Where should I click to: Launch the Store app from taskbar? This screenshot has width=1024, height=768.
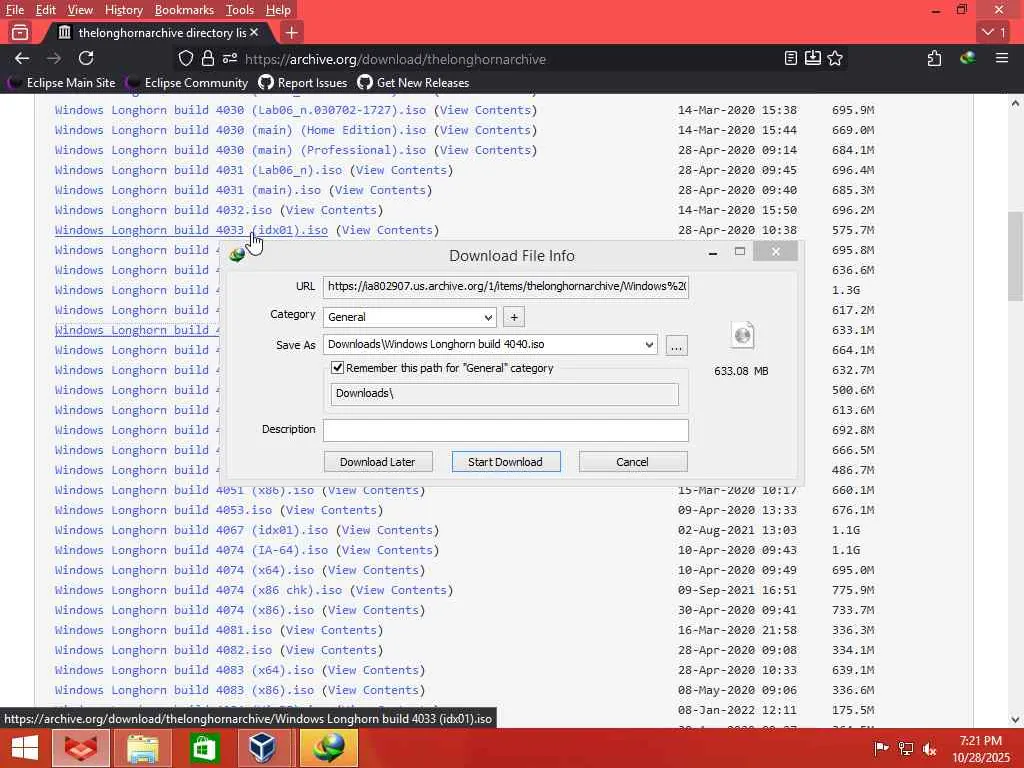tap(204, 748)
